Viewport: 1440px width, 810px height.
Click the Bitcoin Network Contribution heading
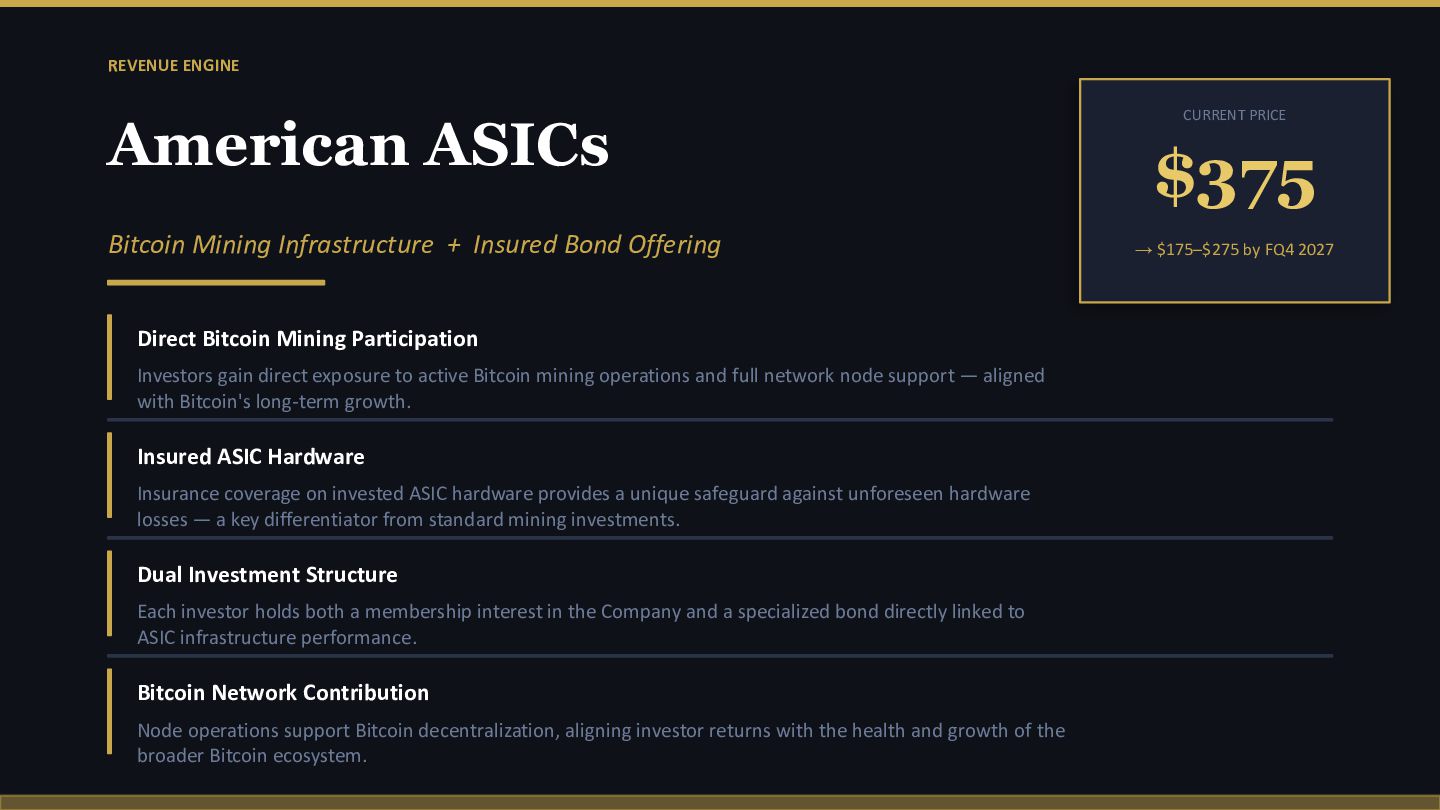pyautogui.click(x=283, y=693)
